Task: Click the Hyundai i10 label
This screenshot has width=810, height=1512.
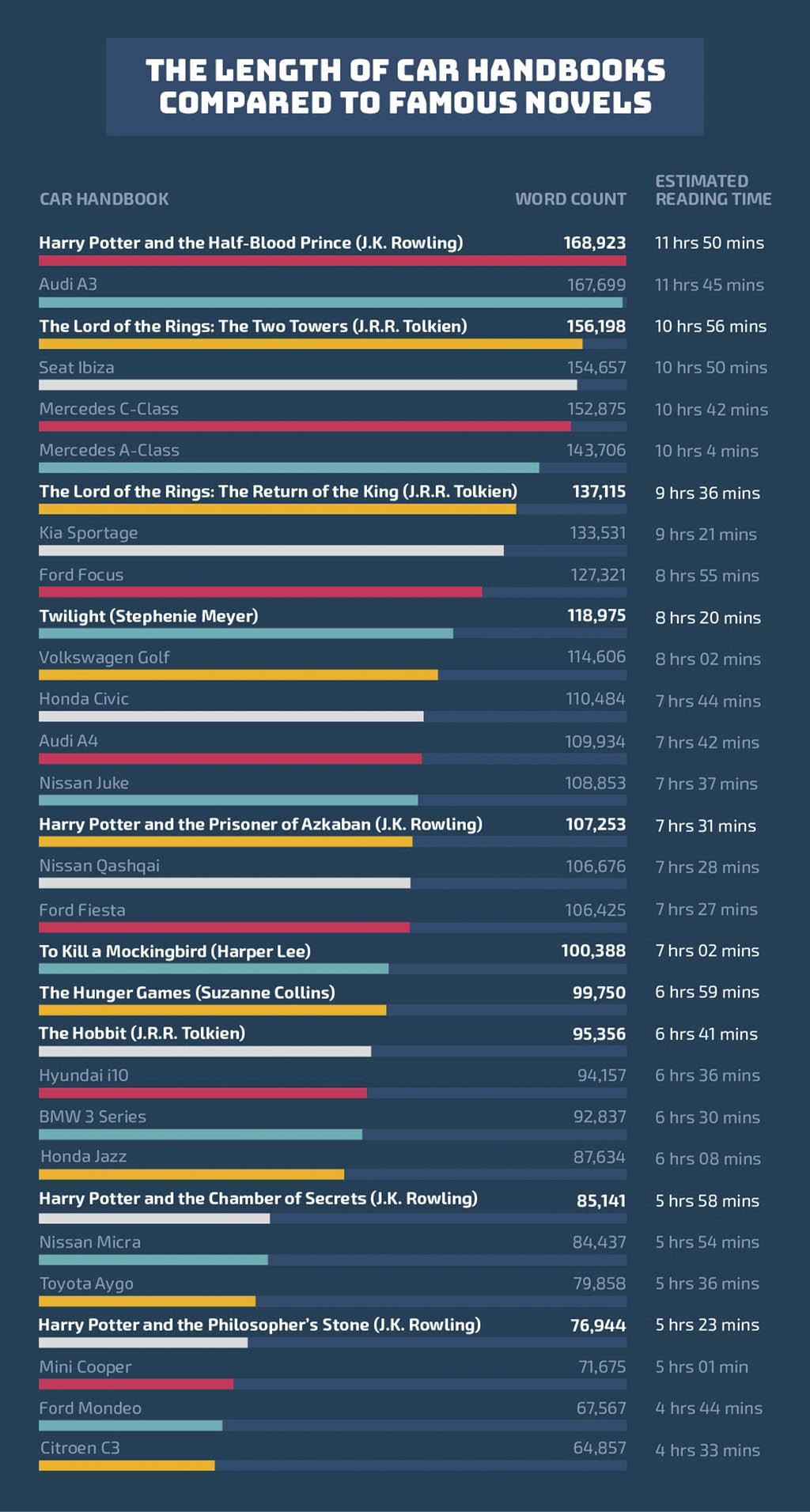Action: (84, 1075)
